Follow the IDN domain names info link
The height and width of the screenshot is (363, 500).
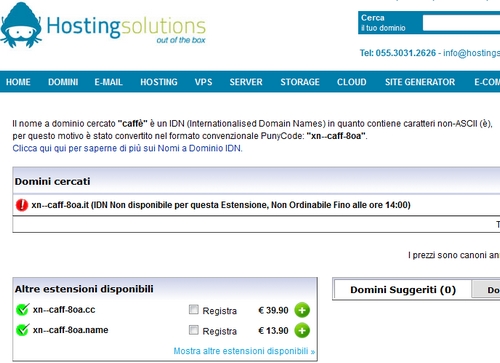click(127, 148)
